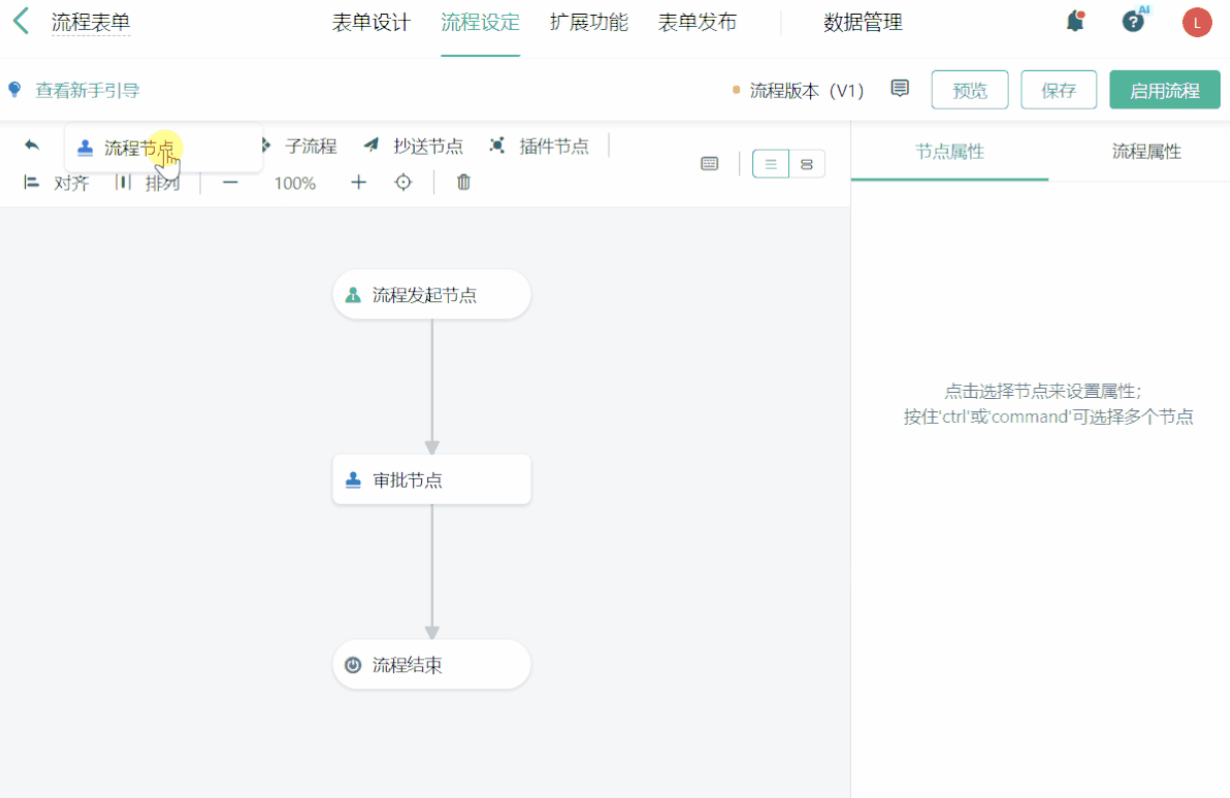
Task: Open the version notes comment icon
Action: click(x=900, y=89)
